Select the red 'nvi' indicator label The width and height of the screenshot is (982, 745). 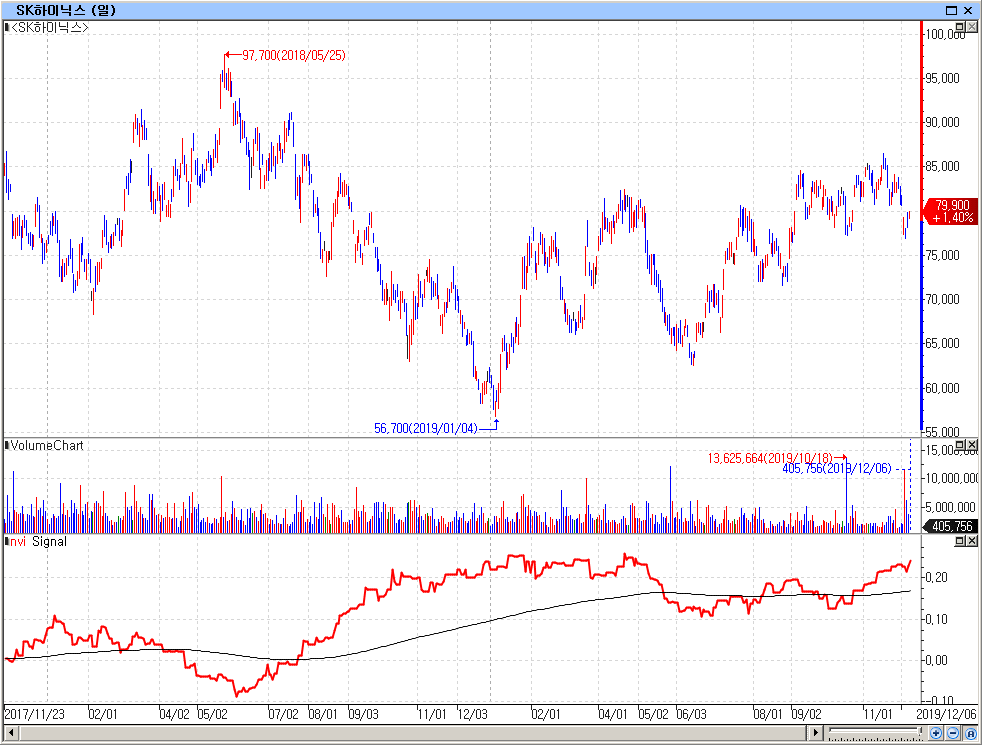[18, 542]
